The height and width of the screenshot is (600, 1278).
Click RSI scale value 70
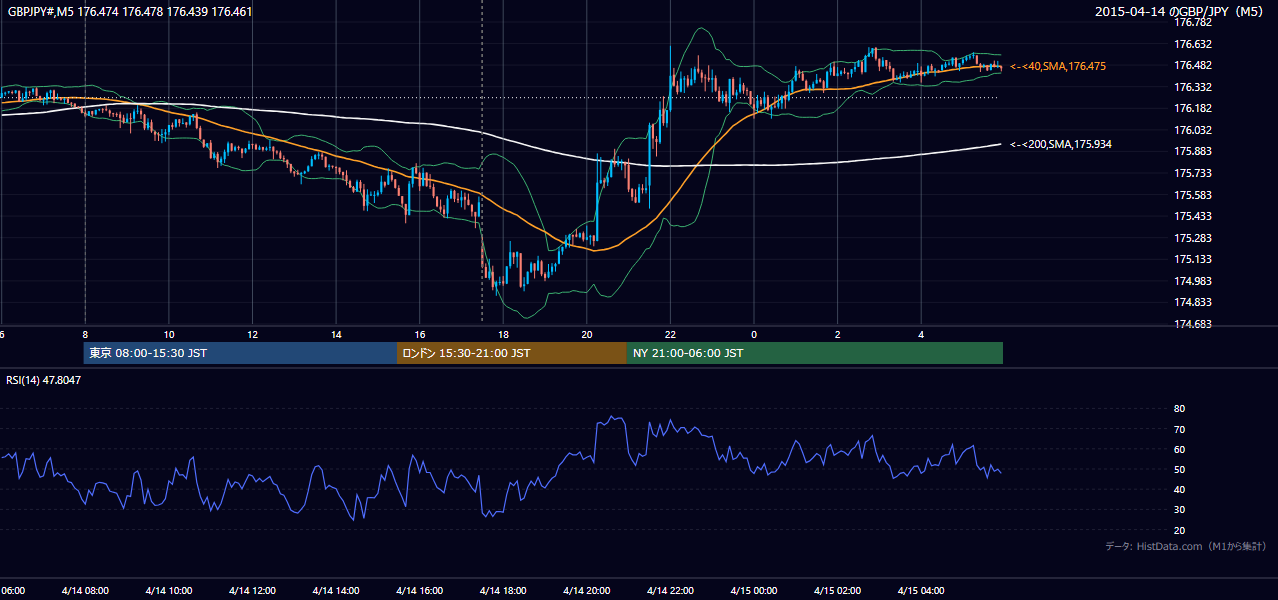[1179, 429]
